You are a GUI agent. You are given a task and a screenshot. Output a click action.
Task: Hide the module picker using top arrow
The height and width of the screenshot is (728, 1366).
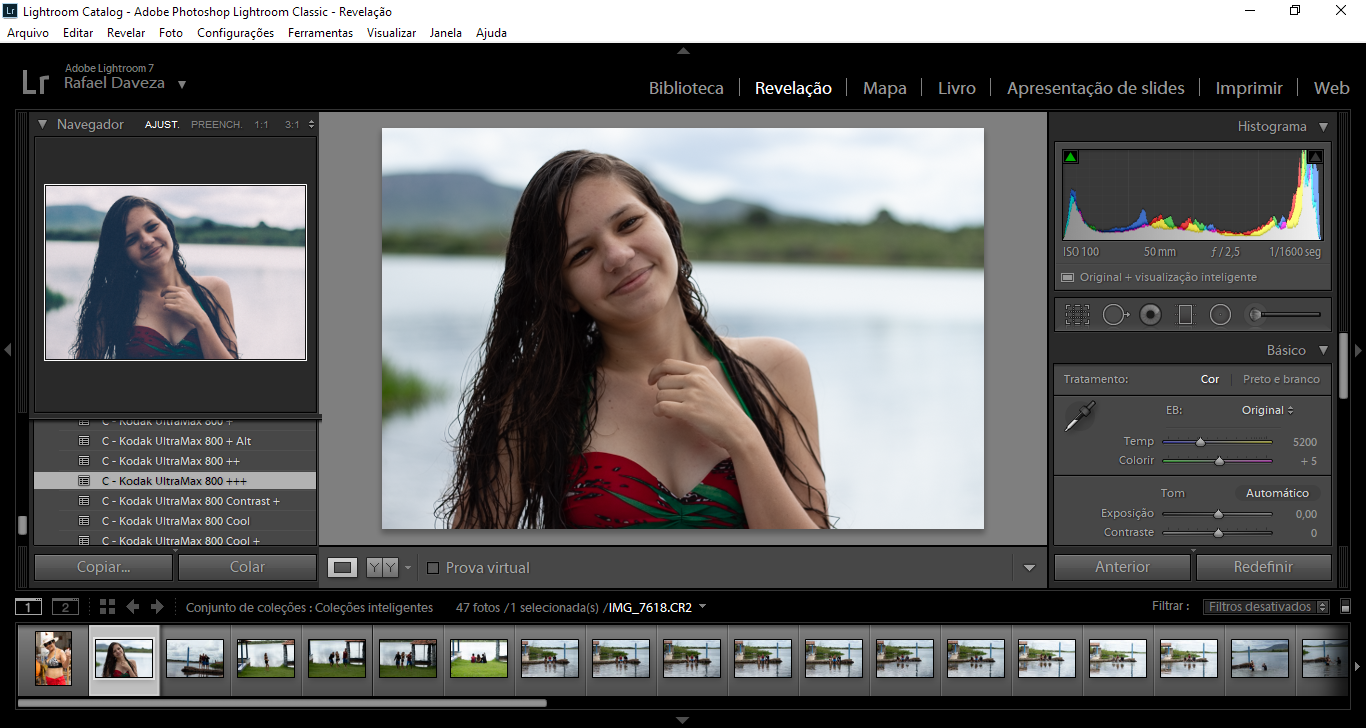683,50
